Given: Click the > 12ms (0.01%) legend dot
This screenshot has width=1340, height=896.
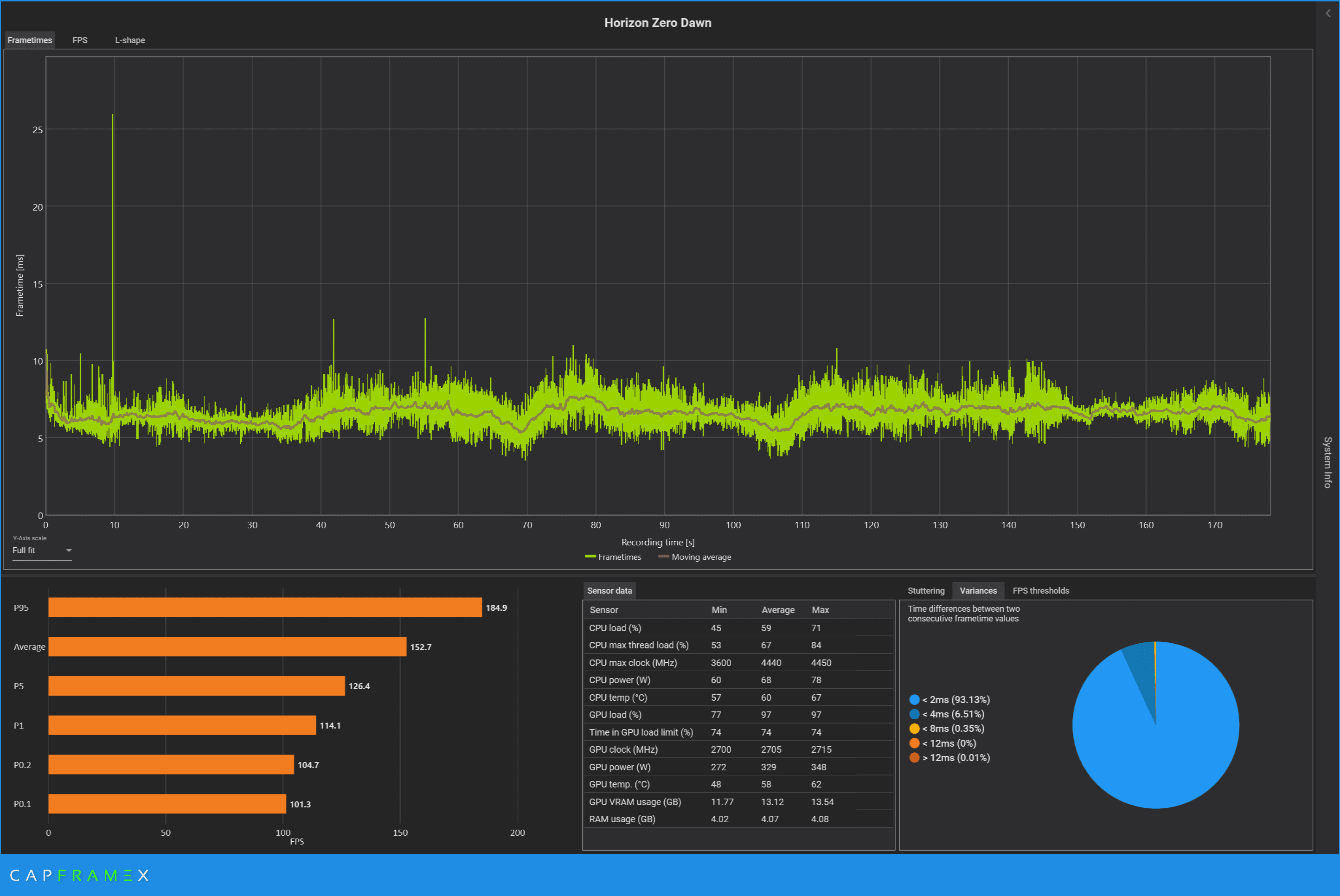Looking at the screenshot, I should [914, 757].
